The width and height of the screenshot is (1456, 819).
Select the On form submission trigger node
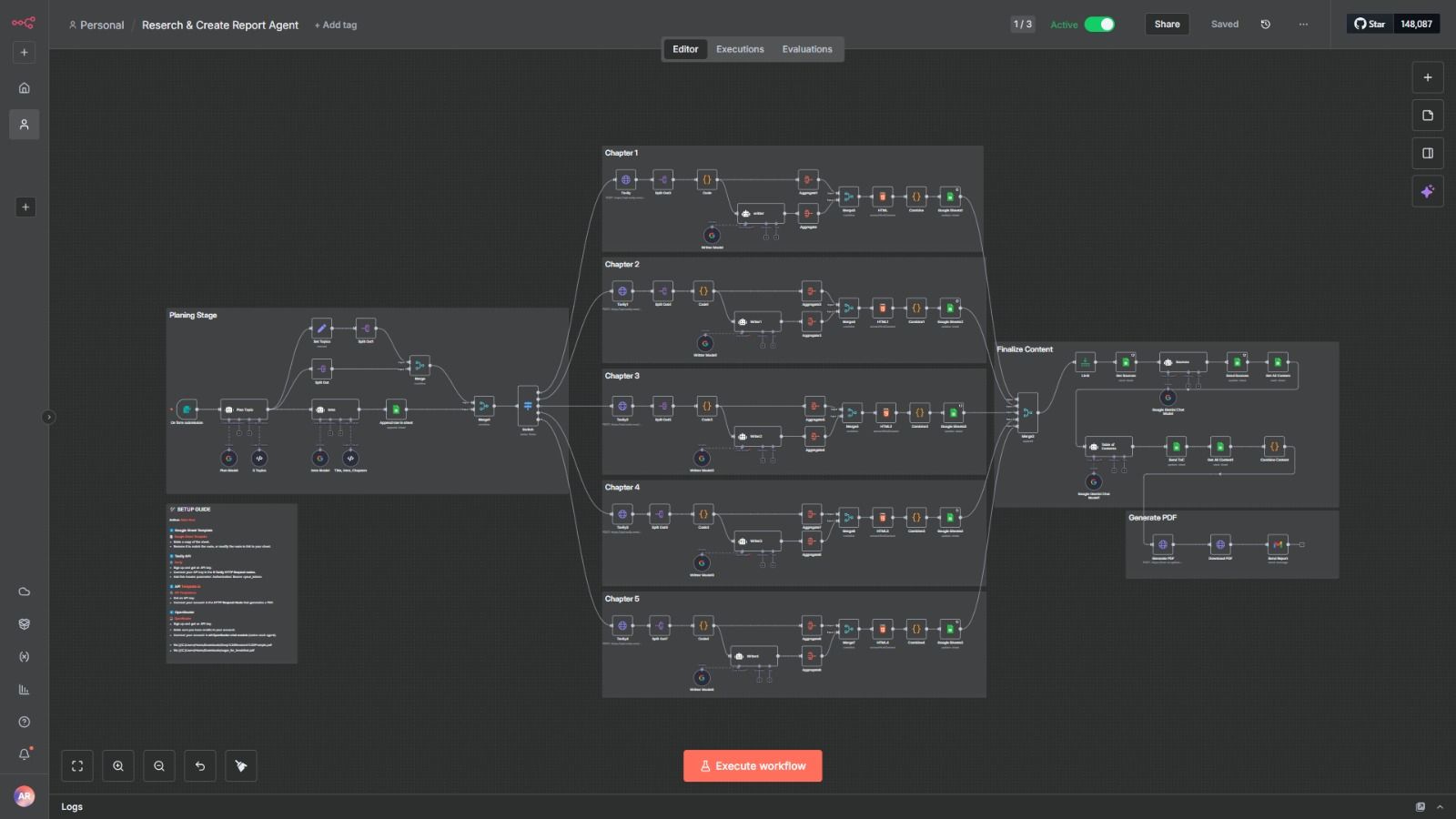coord(187,409)
